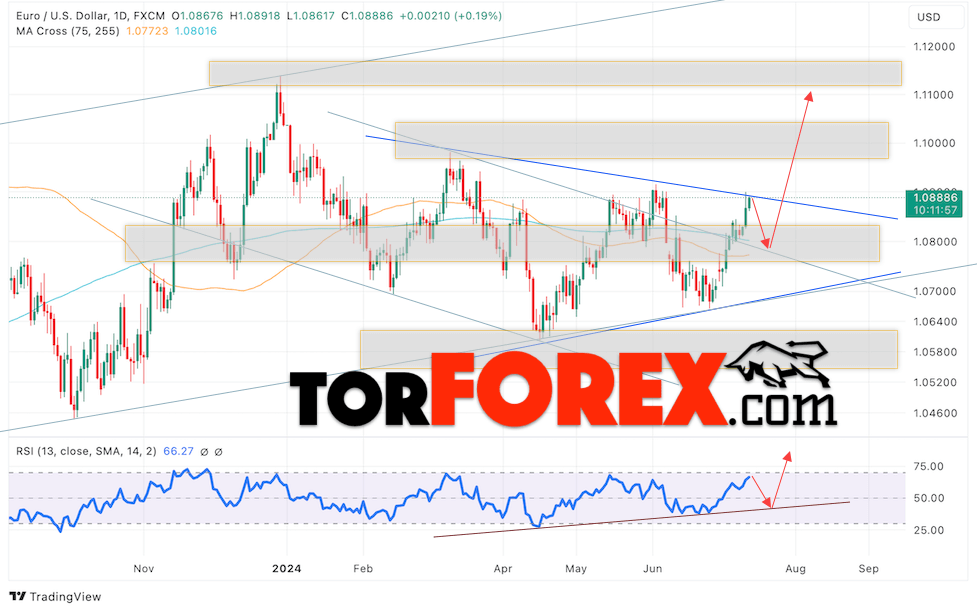Click the TradingView attribution text
Viewport: 977px width, 612px height.
click(x=65, y=596)
